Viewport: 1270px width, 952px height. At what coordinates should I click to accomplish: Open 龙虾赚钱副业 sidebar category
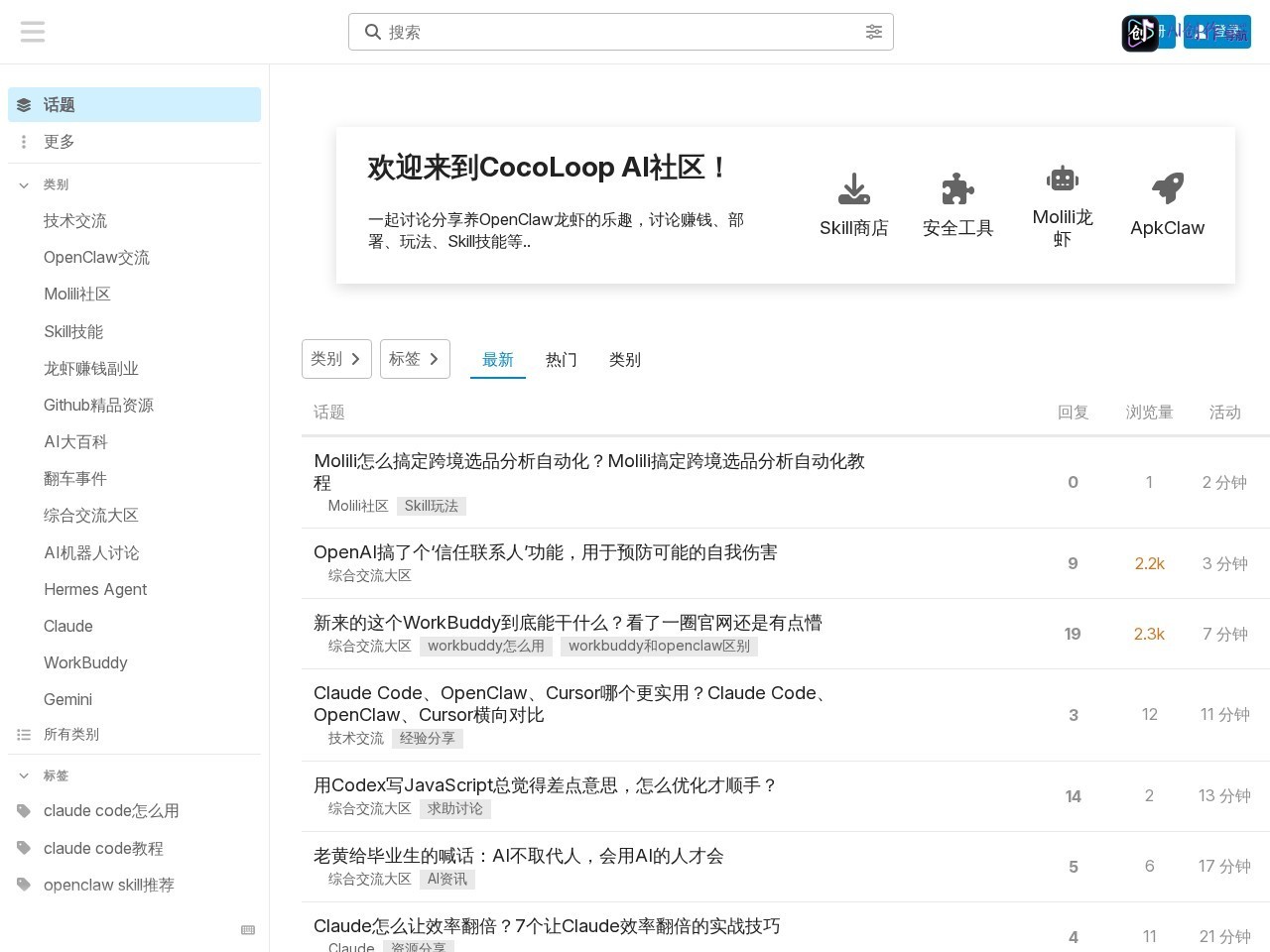coord(91,368)
